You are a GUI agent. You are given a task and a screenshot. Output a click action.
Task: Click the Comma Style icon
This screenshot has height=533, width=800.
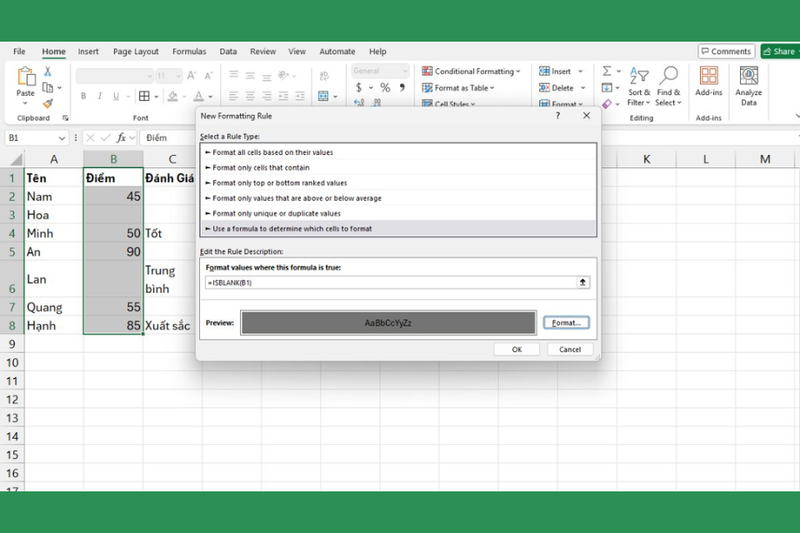[402, 88]
